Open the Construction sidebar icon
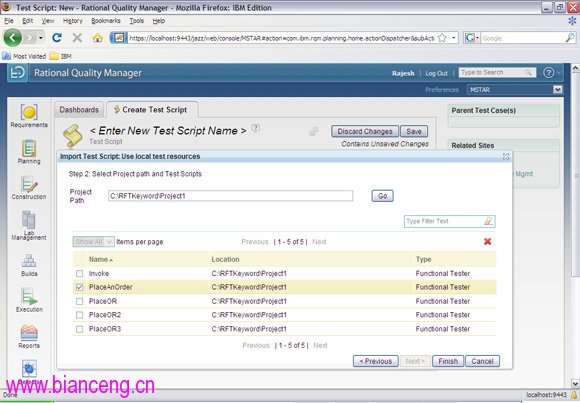580x403 pixels. coord(29,184)
